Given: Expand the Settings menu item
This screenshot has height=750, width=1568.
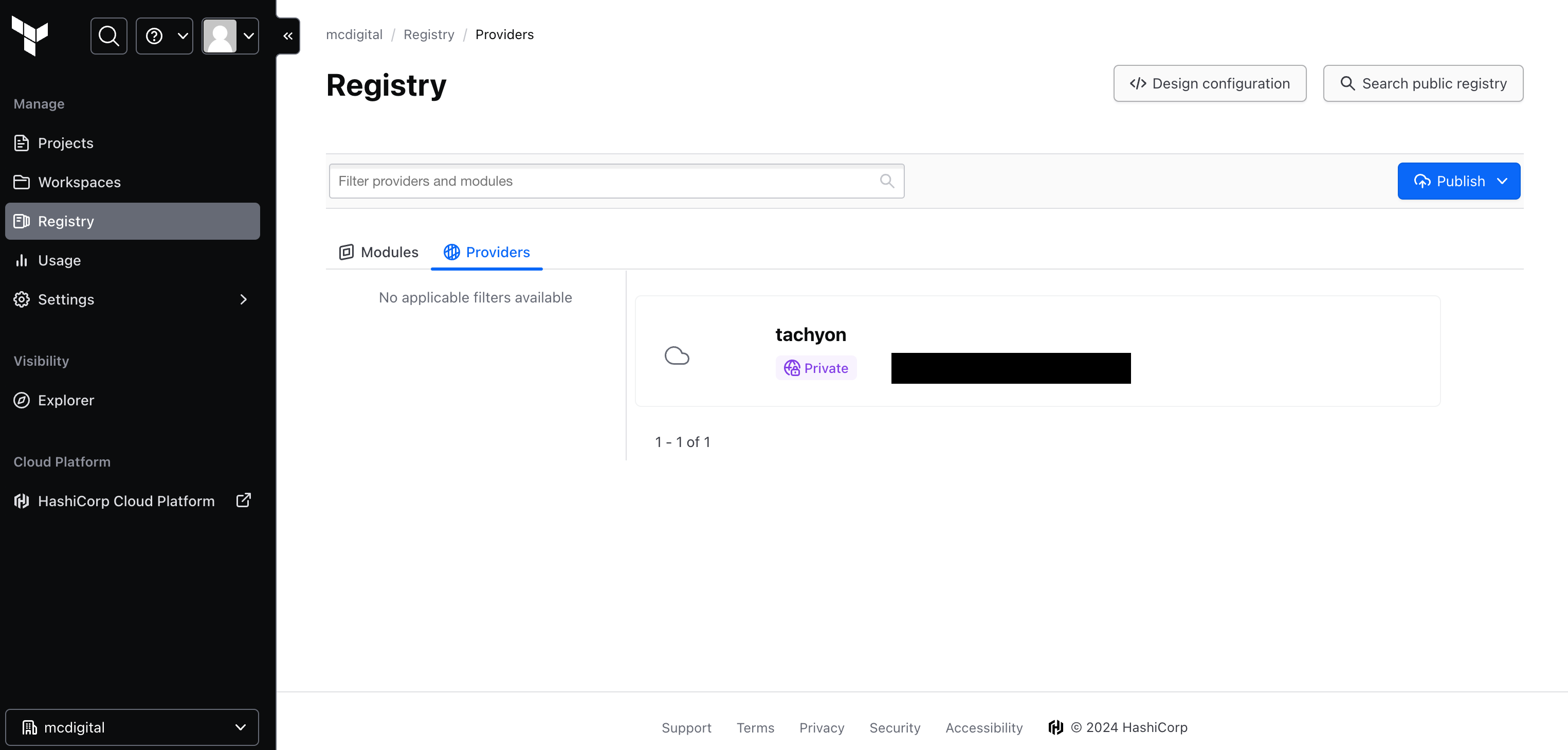Looking at the screenshot, I should click(244, 299).
